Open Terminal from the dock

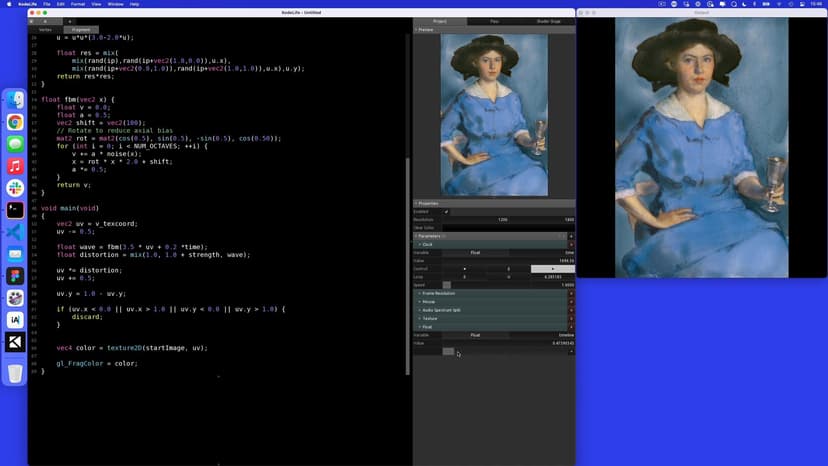click(x=15, y=210)
